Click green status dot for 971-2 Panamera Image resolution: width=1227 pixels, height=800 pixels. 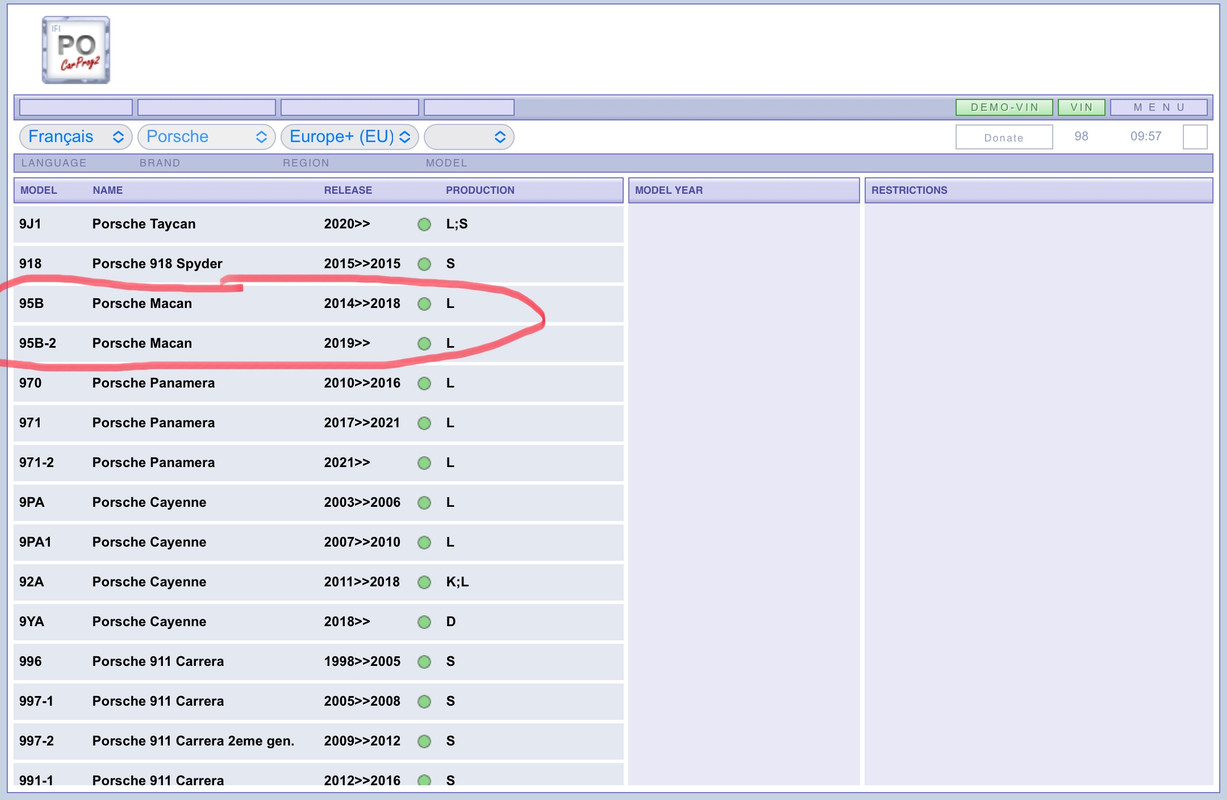point(424,463)
